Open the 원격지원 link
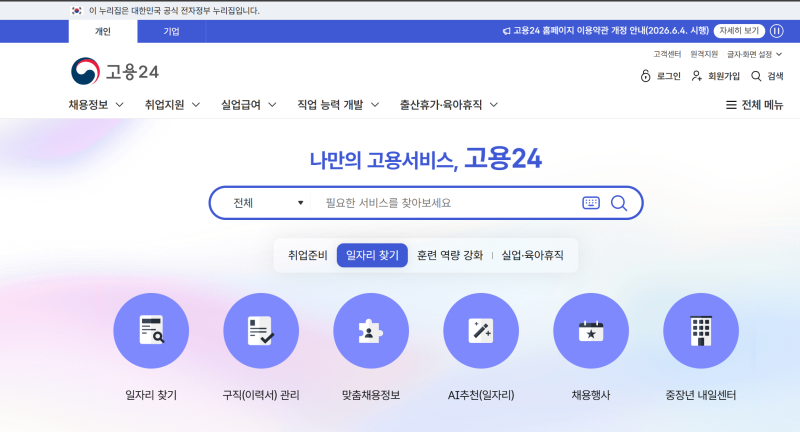This screenshot has height=432, width=800. 704,54
